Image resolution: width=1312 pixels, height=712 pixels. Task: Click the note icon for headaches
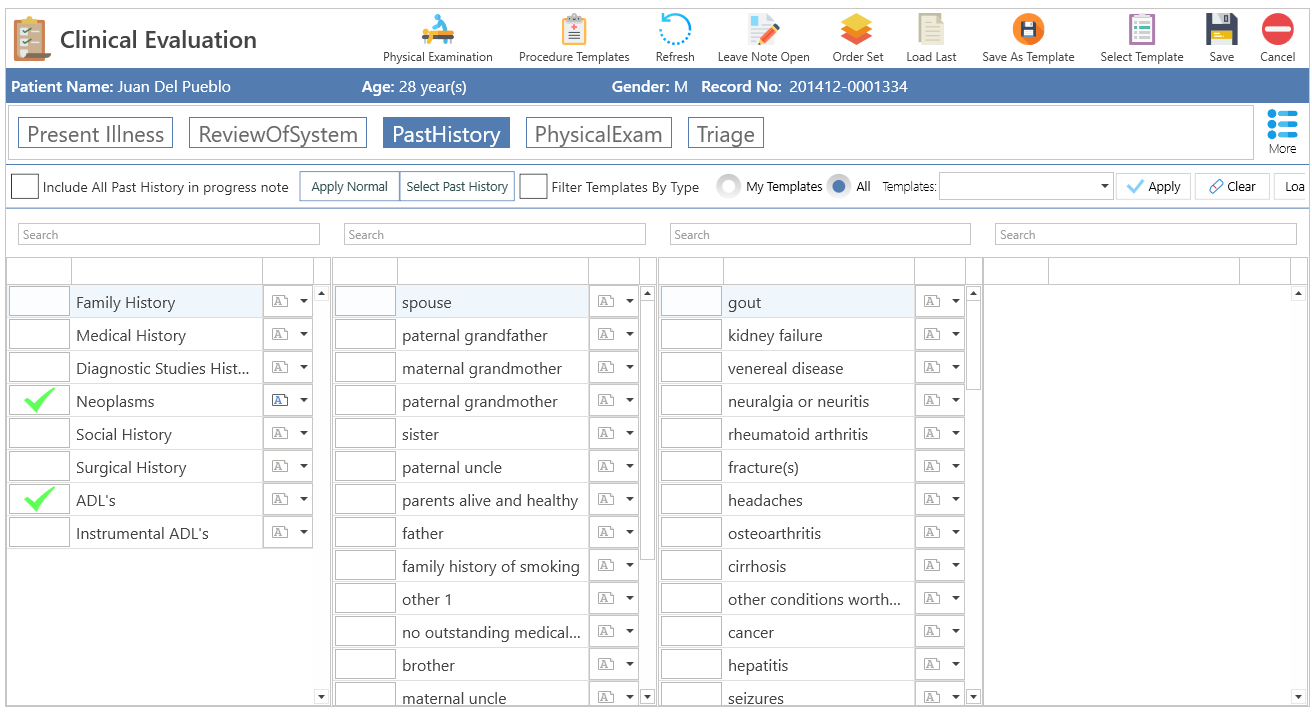[x=932, y=500]
